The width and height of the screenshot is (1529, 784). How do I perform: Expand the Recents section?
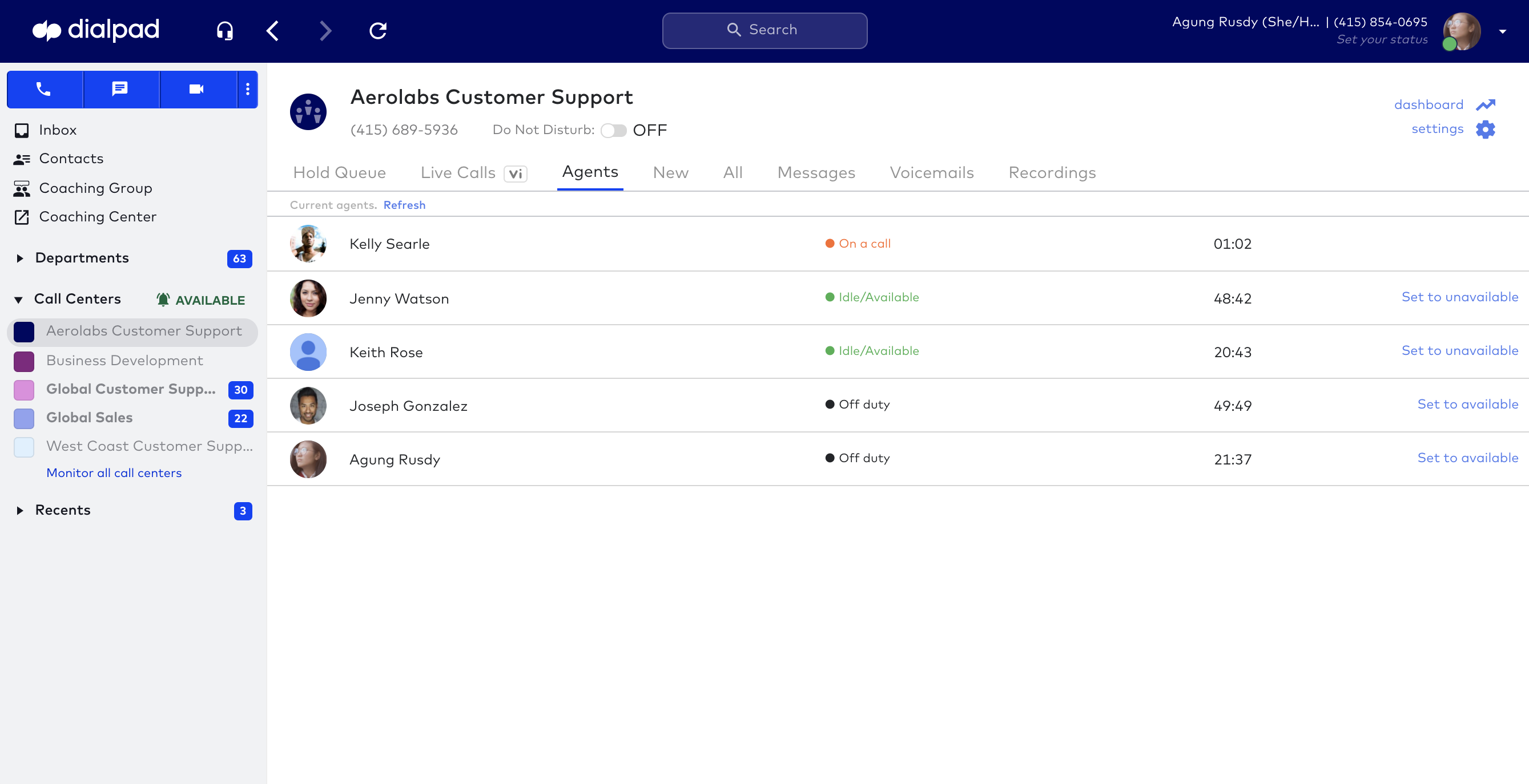19,510
